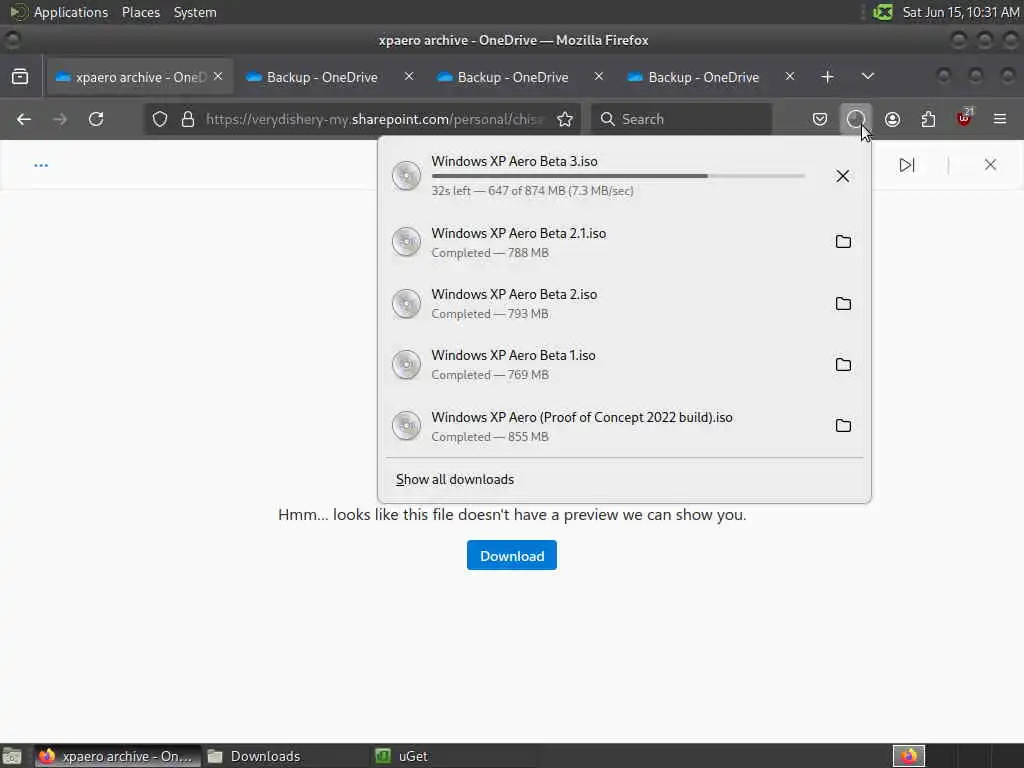Open the extensions puzzle icon

(x=928, y=119)
